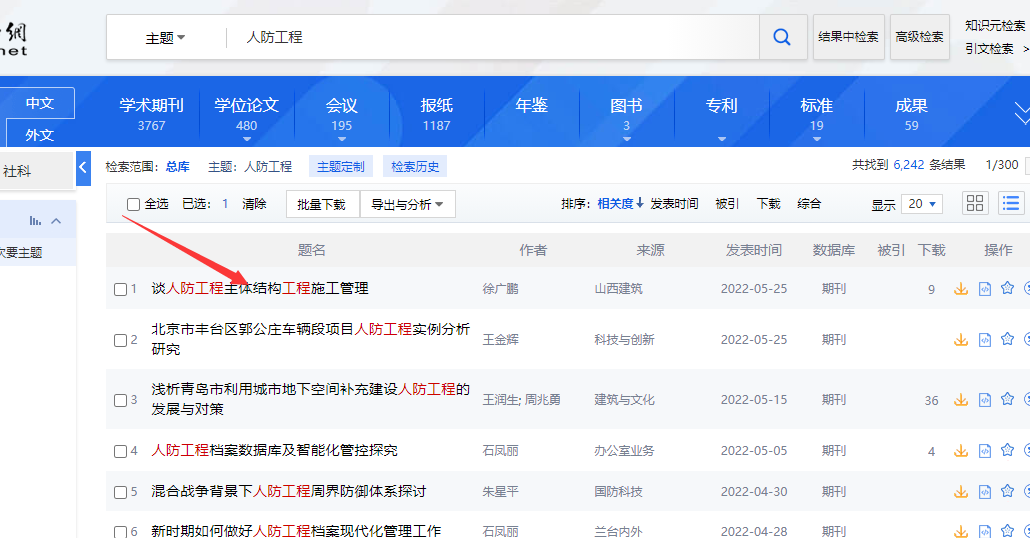
Task: Switch to list view layout
Action: coord(1011,203)
